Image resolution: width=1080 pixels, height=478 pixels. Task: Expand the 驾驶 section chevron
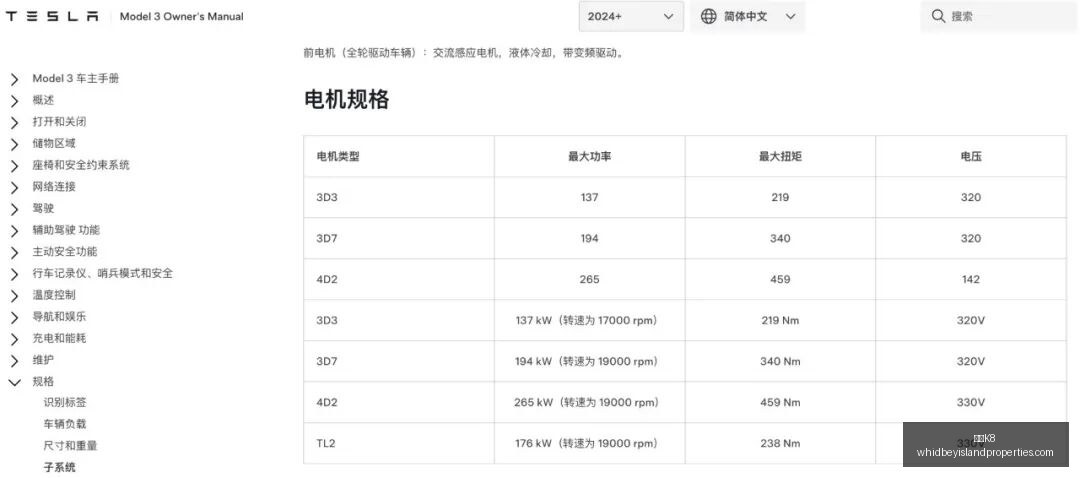(x=14, y=209)
